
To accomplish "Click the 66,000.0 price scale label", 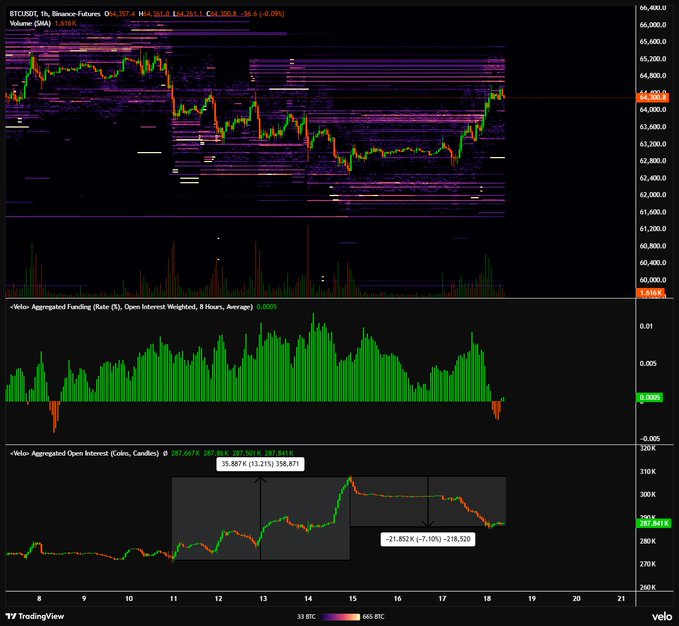I will point(653,25).
